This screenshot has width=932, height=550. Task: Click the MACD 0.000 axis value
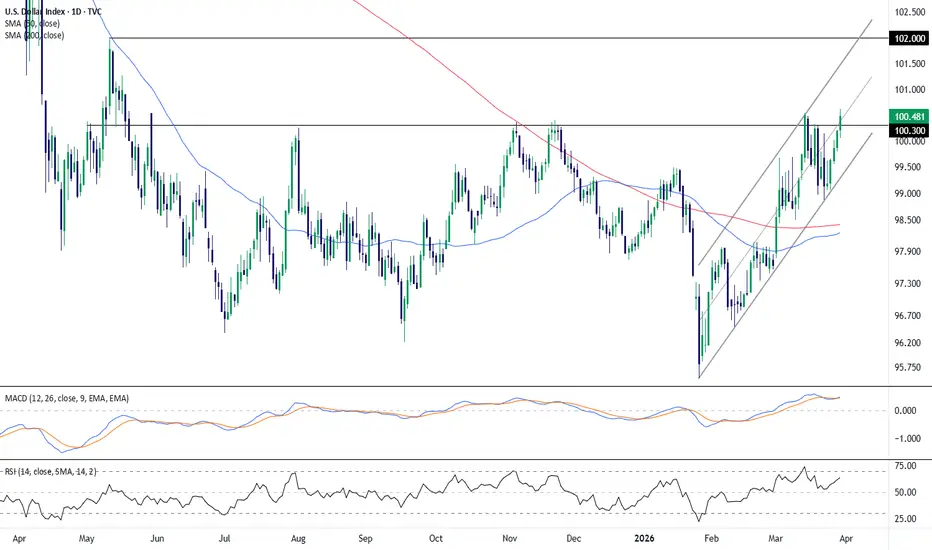click(905, 410)
